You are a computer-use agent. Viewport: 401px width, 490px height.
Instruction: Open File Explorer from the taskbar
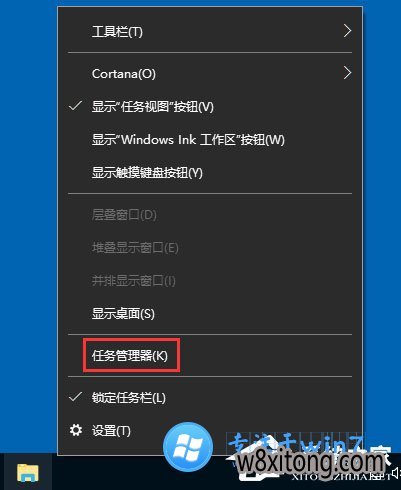pos(28,472)
